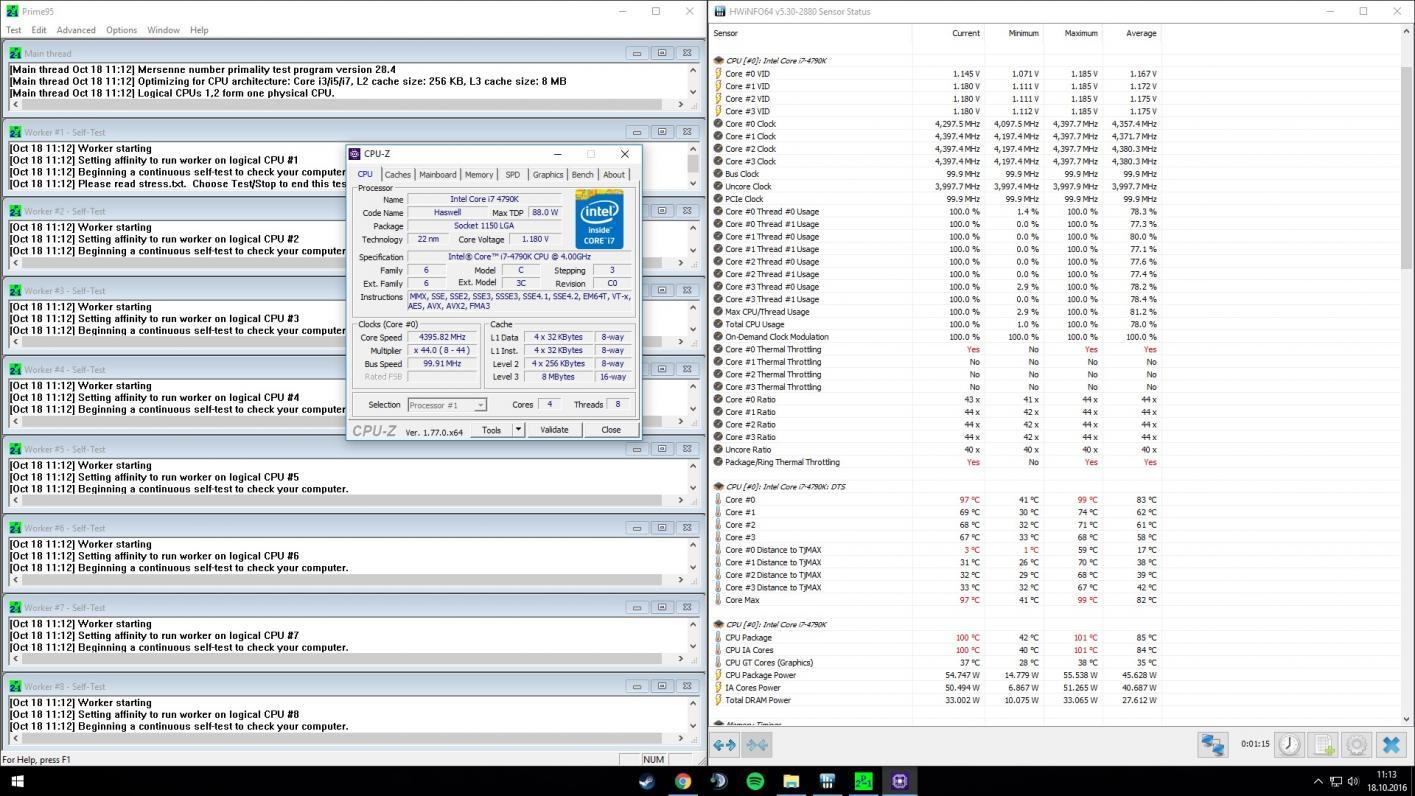This screenshot has width=1415, height=796.
Task: Switch to CPU-Z via purple taskbar icon
Action: point(899,781)
